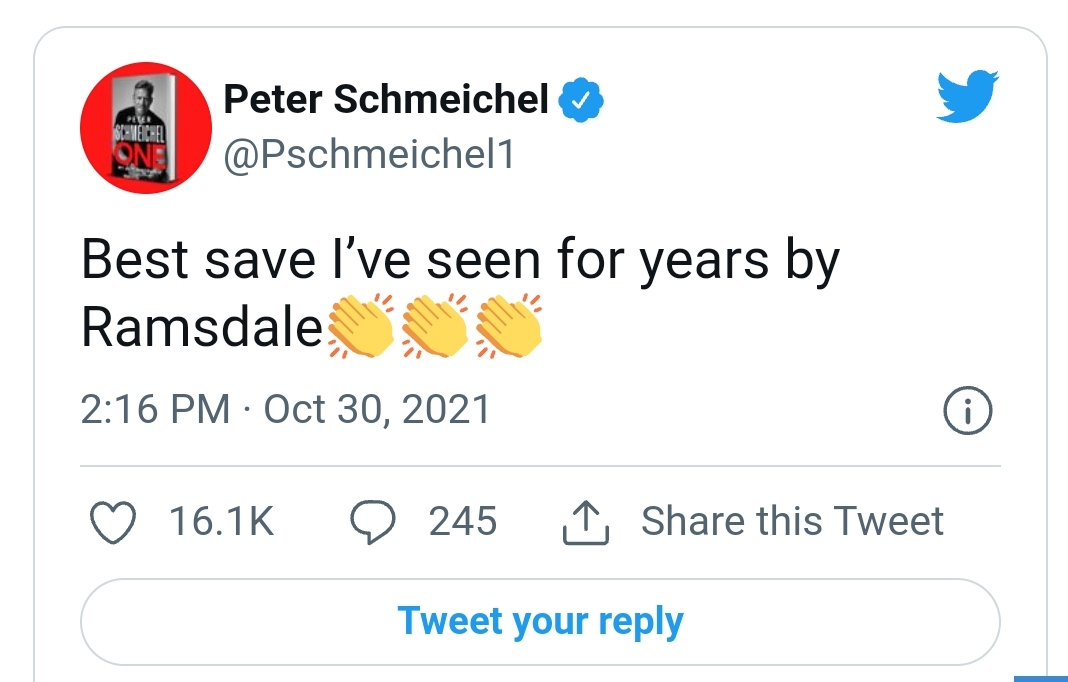This screenshot has height=682, width=1068.
Task: Click the Twitter bird logo
Action: (967, 96)
